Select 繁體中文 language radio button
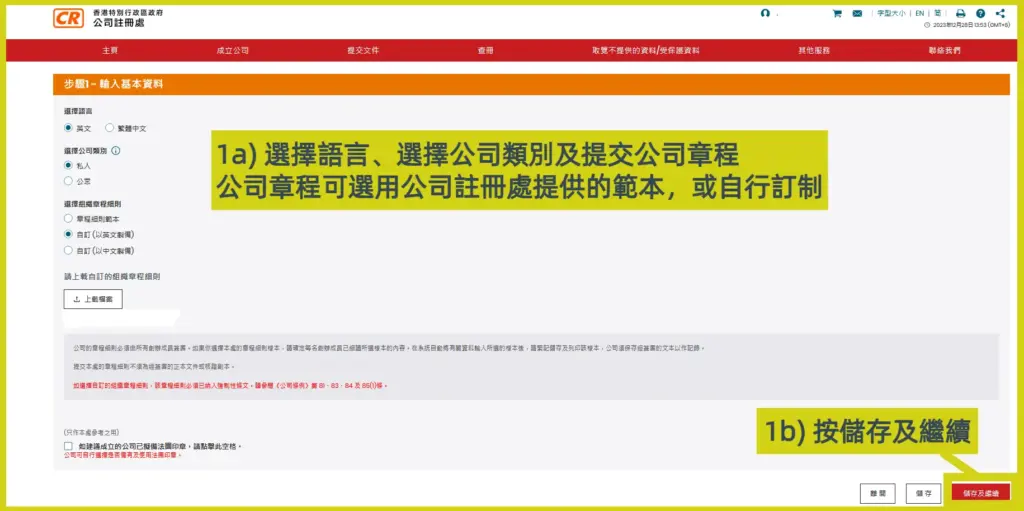The image size is (1024, 511). click(111, 129)
